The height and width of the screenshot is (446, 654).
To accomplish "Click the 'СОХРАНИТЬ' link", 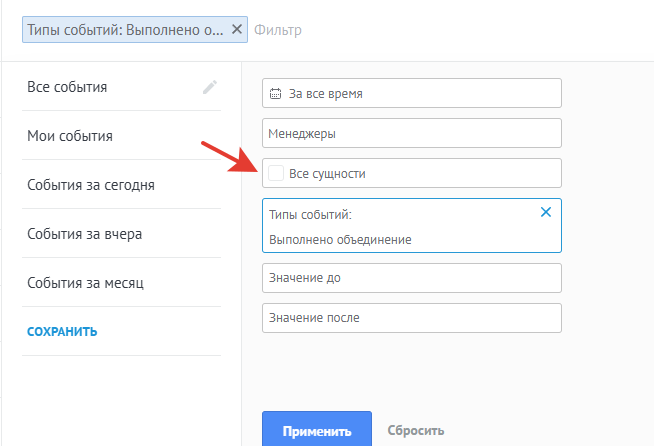I will point(62,331).
